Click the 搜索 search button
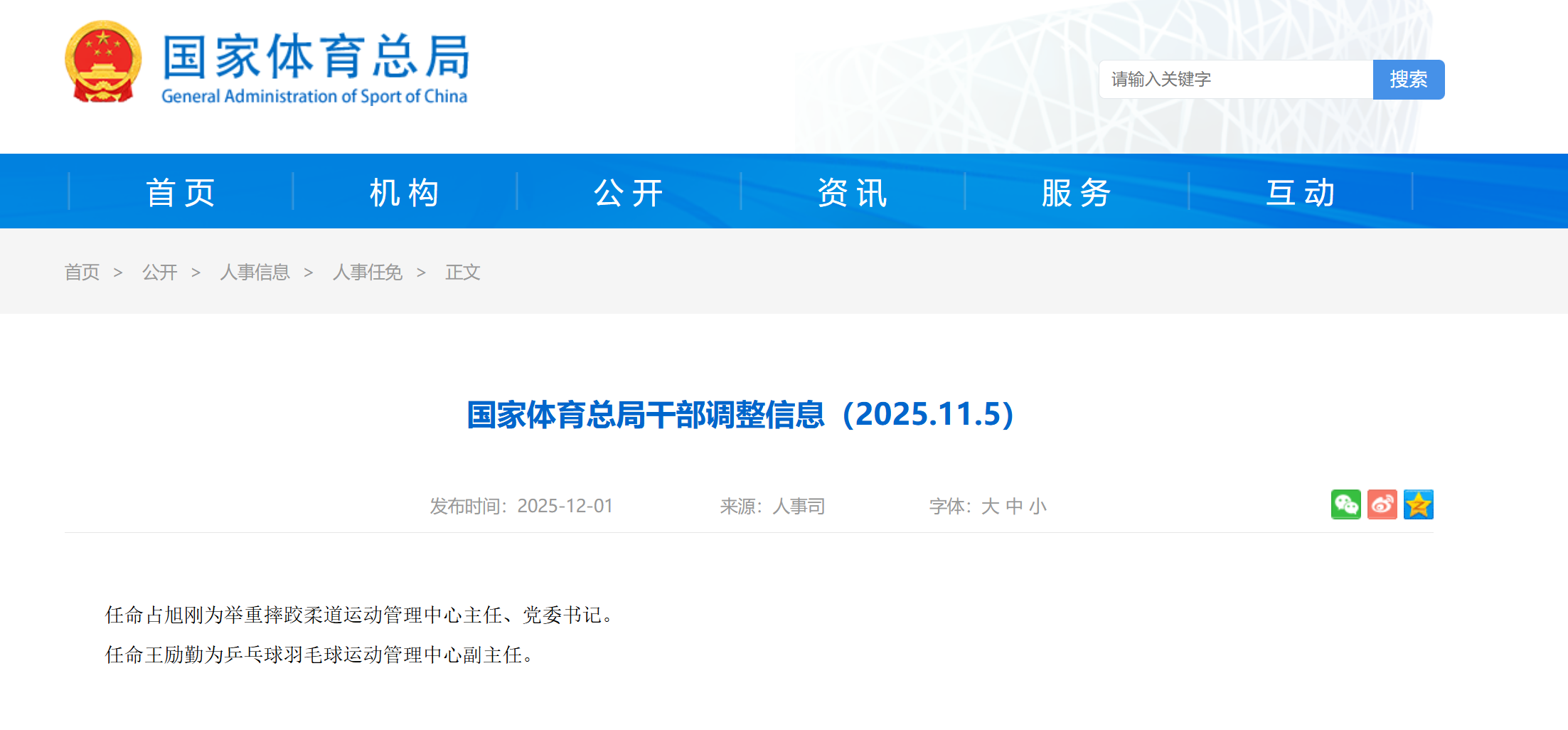The width and height of the screenshot is (1568, 730). pos(1408,80)
